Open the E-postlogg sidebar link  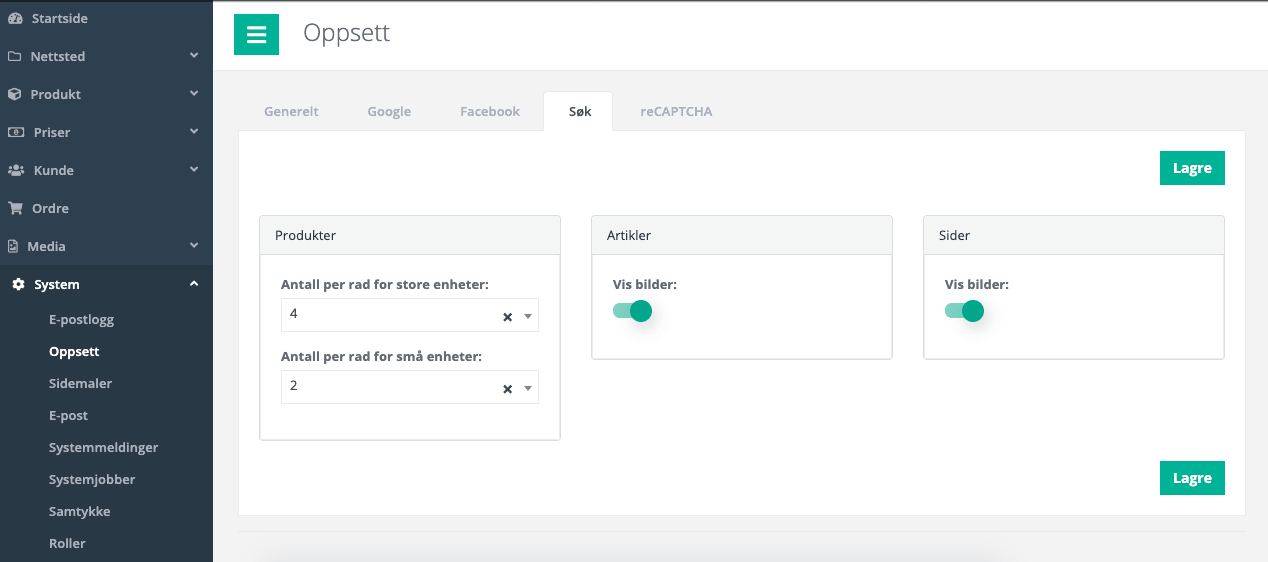[82, 320]
